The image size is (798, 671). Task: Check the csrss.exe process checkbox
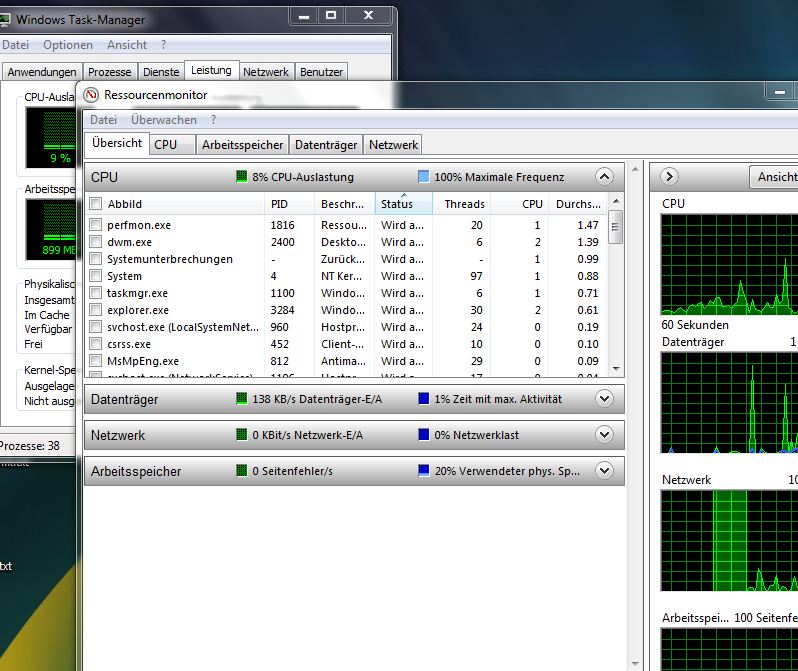[95, 344]
